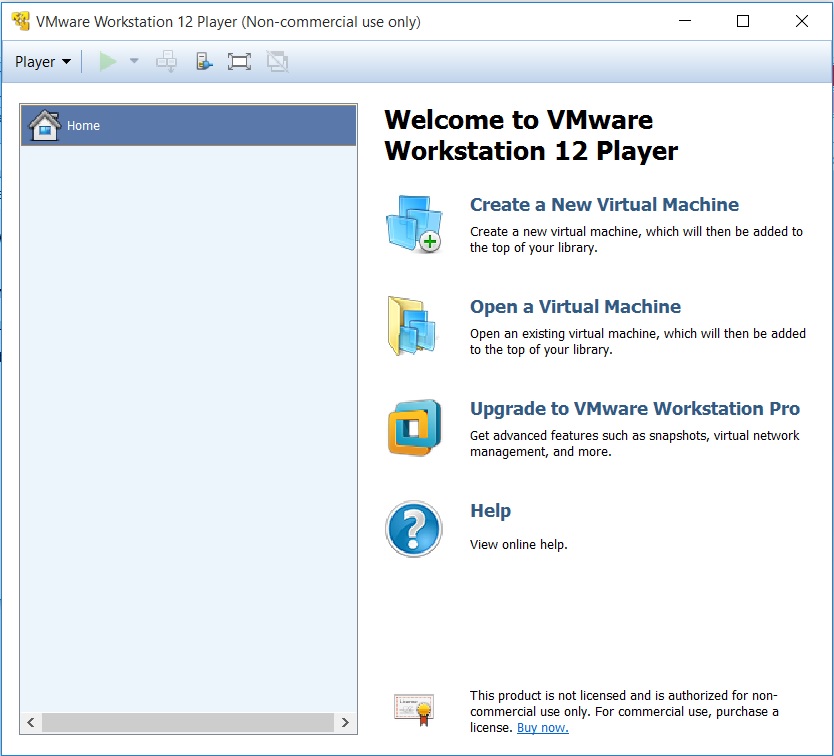Expand the power options arrow beside play
Image resolution: width=834 pixels, height=756 pixels.
(134, 61)
